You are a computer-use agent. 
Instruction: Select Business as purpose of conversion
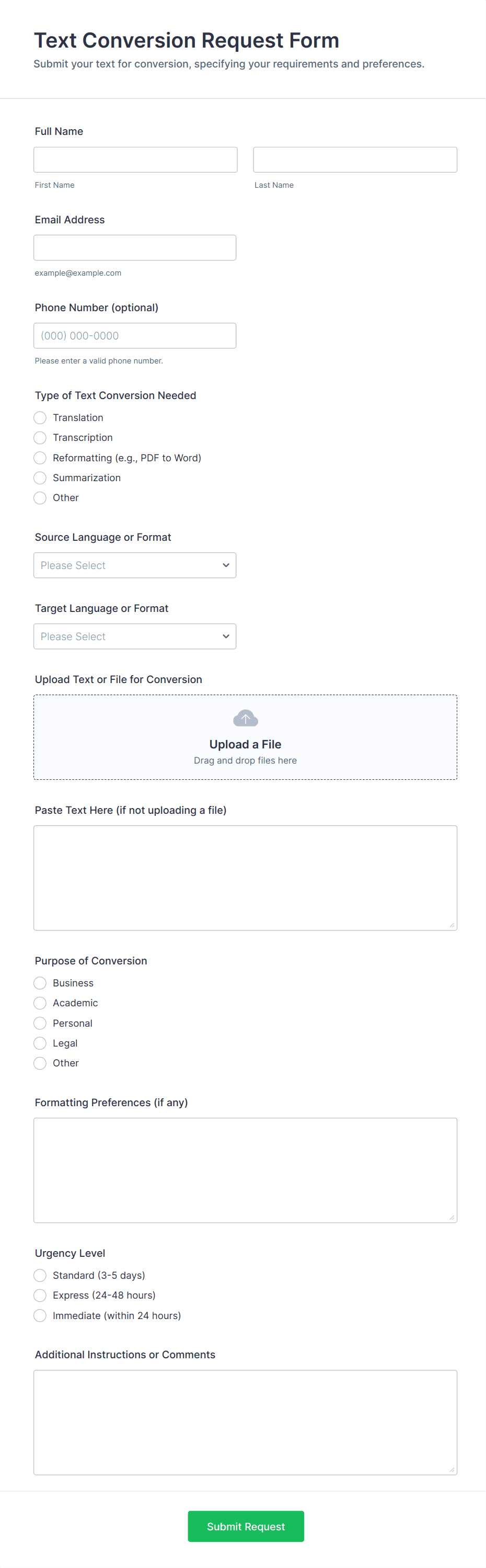40,983
